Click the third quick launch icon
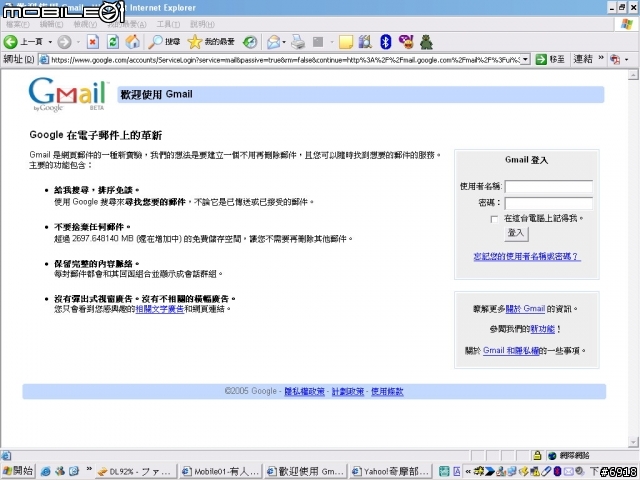Viewport: 640px width, 480px height. coord(74,471)
